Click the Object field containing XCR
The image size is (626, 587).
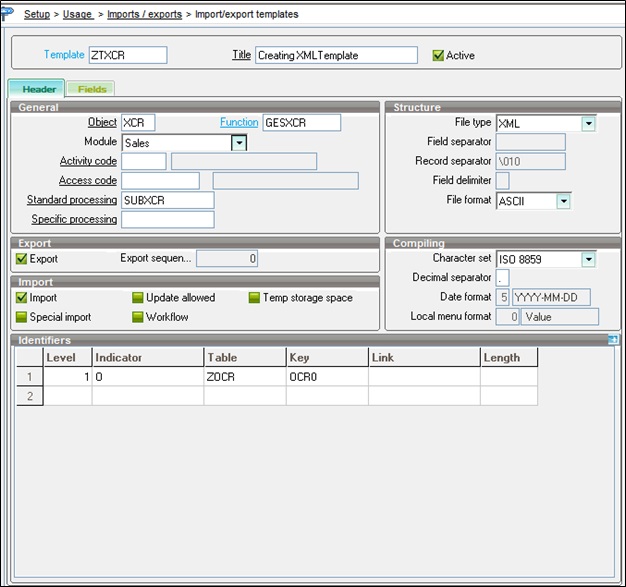tap(138, 123)
